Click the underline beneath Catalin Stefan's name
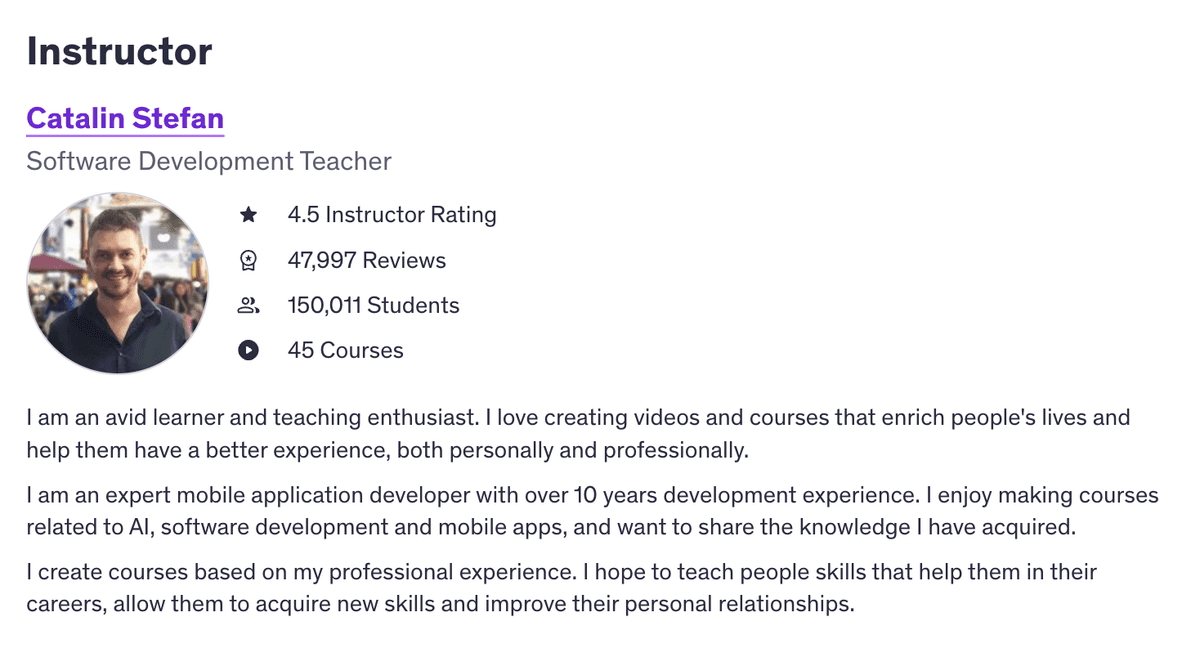 pyautogui.click(x=124, y=134)
